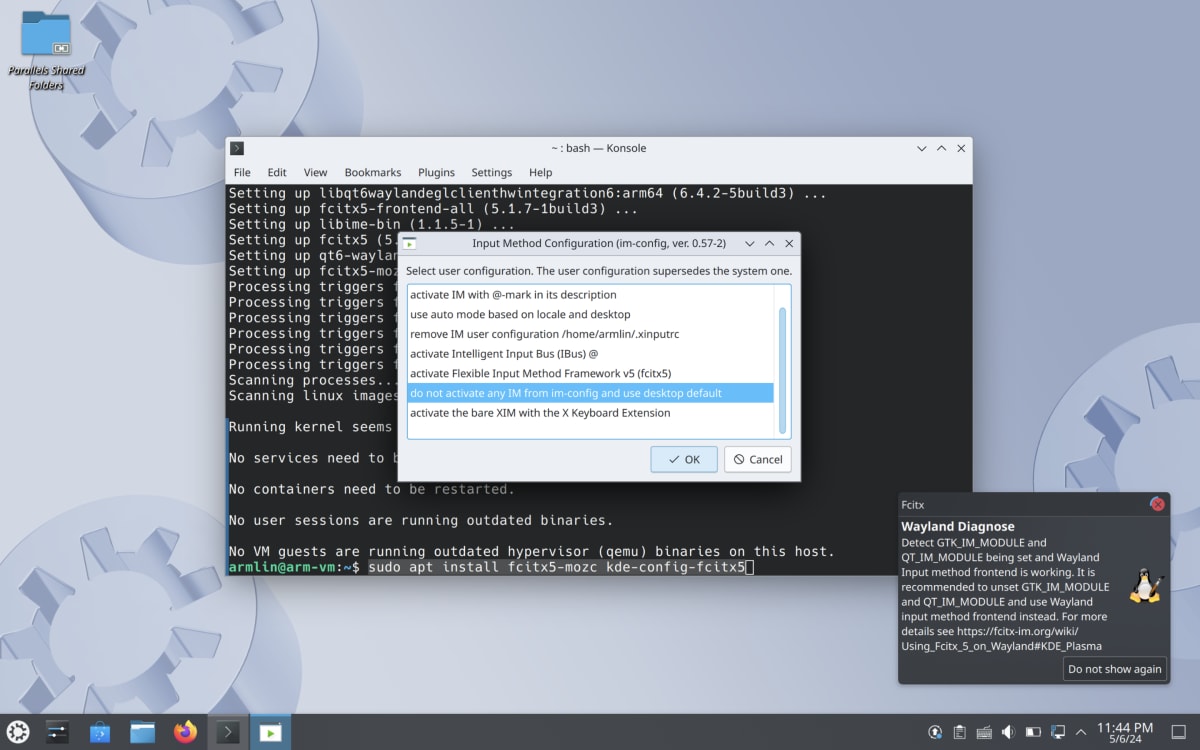1200x750 pixels.
Task: Open Dolphin file manager in taskbar
Action: (x=143, y=732)
